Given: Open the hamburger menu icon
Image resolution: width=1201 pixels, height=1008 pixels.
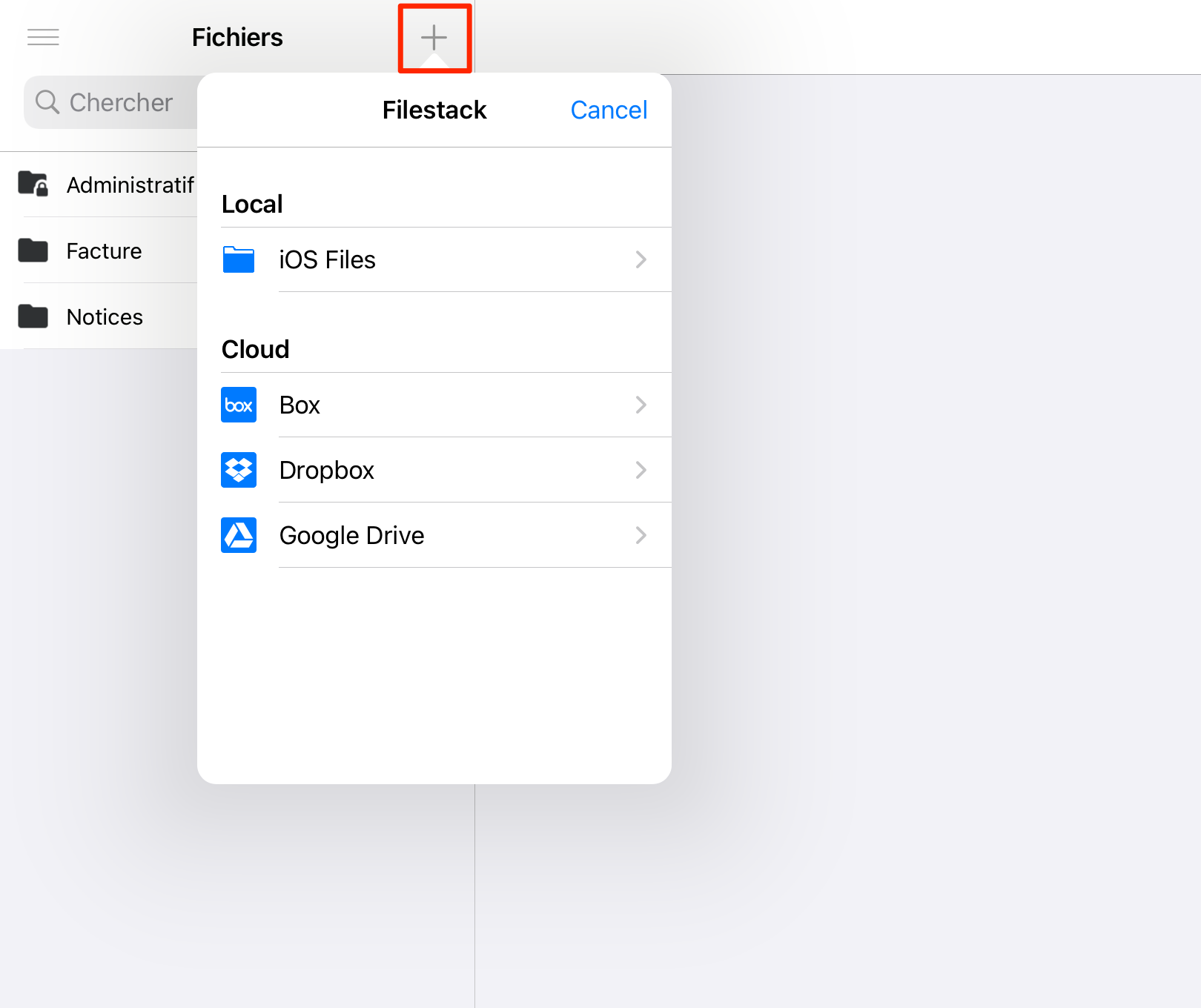Looking at the screenshot, I should [x=43, y=37].
